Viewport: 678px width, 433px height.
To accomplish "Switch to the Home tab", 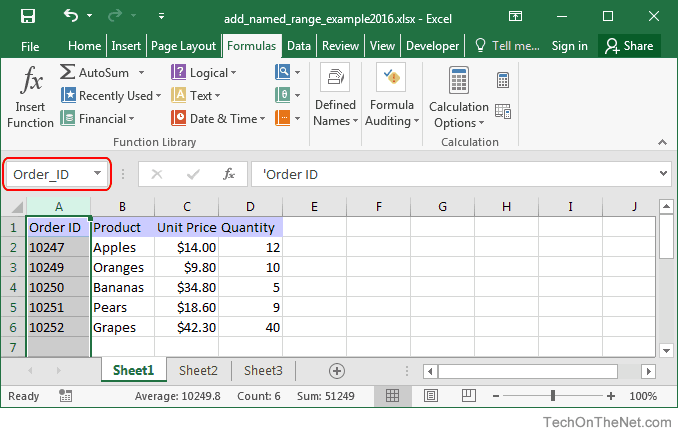I will pos(84,46).
